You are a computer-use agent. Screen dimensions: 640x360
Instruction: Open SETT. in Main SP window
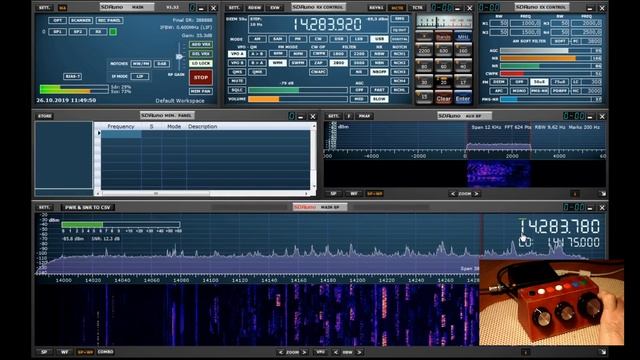point(44,207)
